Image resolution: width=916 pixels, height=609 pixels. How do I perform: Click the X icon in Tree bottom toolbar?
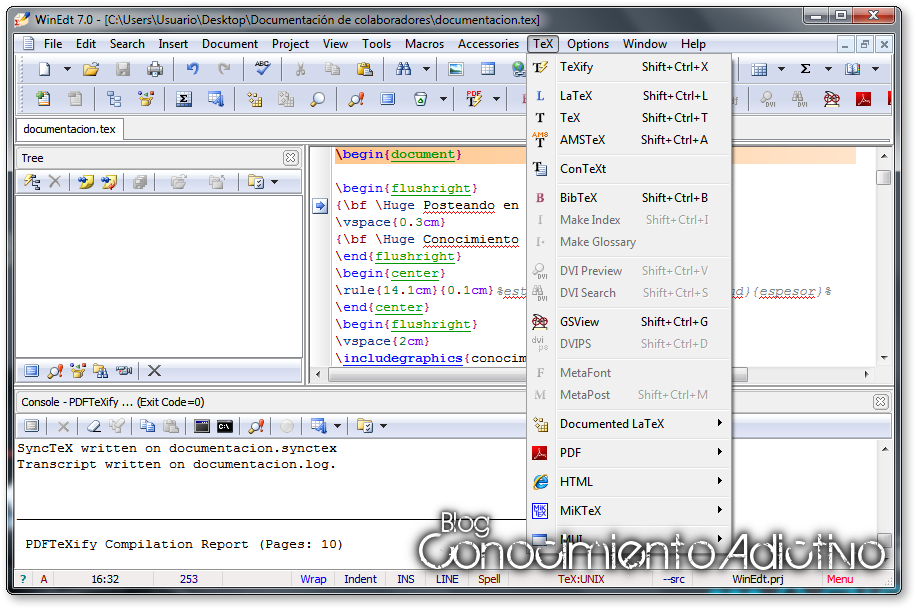coord(154,371)
